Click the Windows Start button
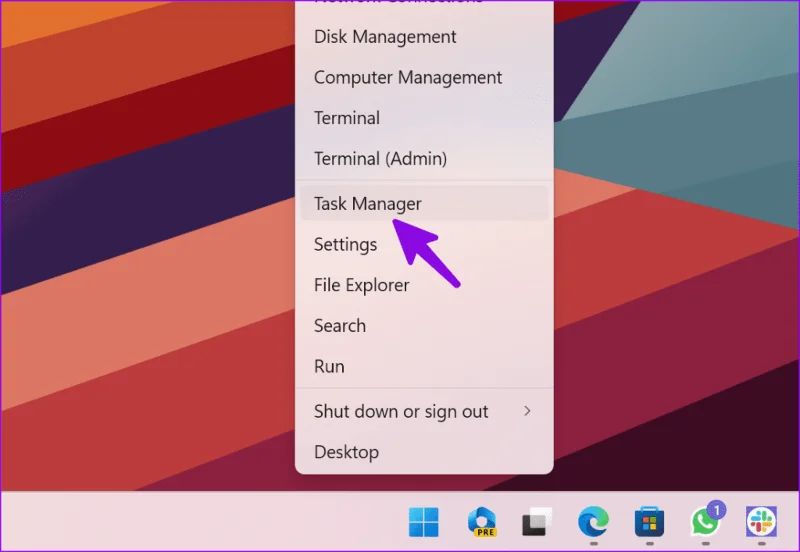The width and height of the screenshot is (800, 552). click(423, 522)
